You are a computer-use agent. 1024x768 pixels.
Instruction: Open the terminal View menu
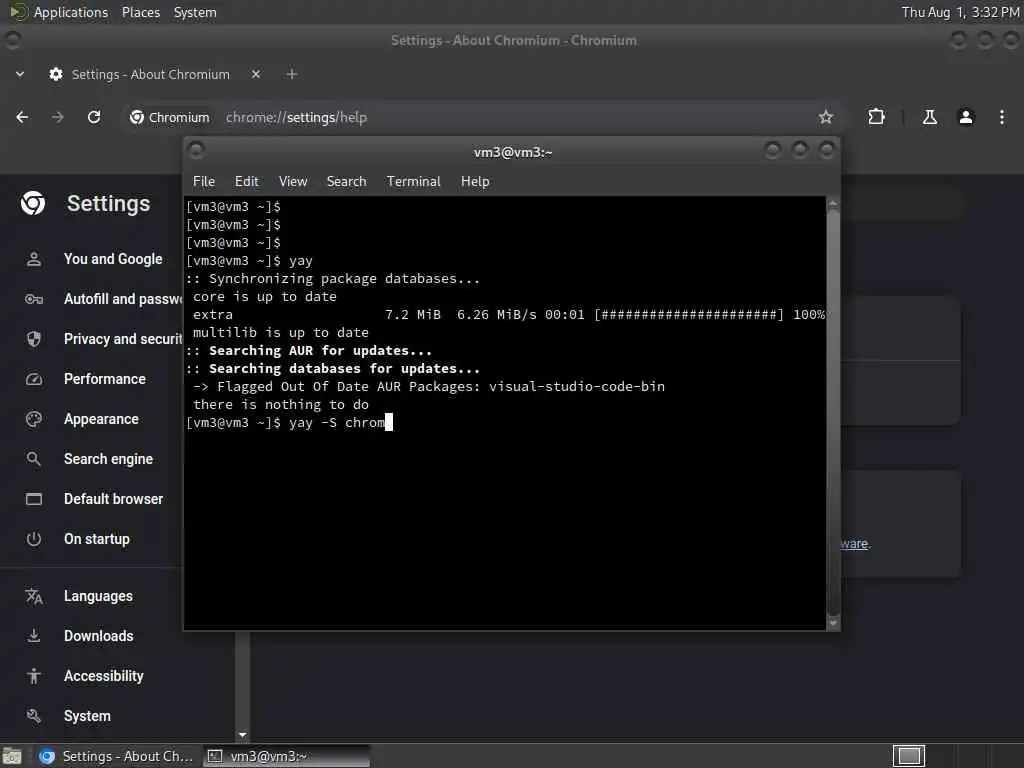(293, 182)
